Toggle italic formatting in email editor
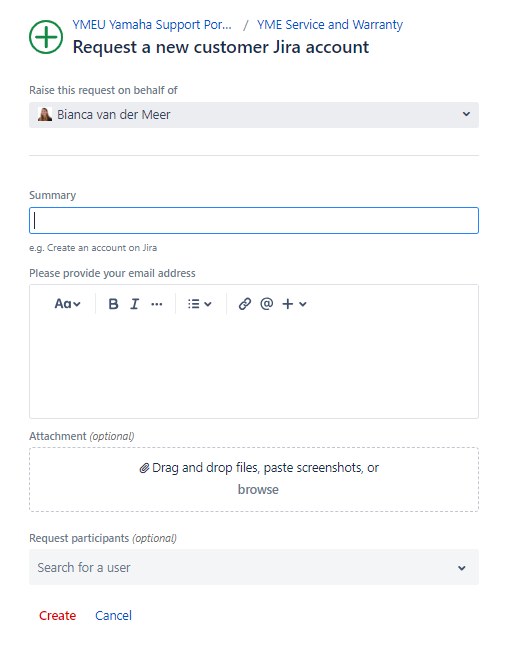514x646 pixels. click(134, 304)
